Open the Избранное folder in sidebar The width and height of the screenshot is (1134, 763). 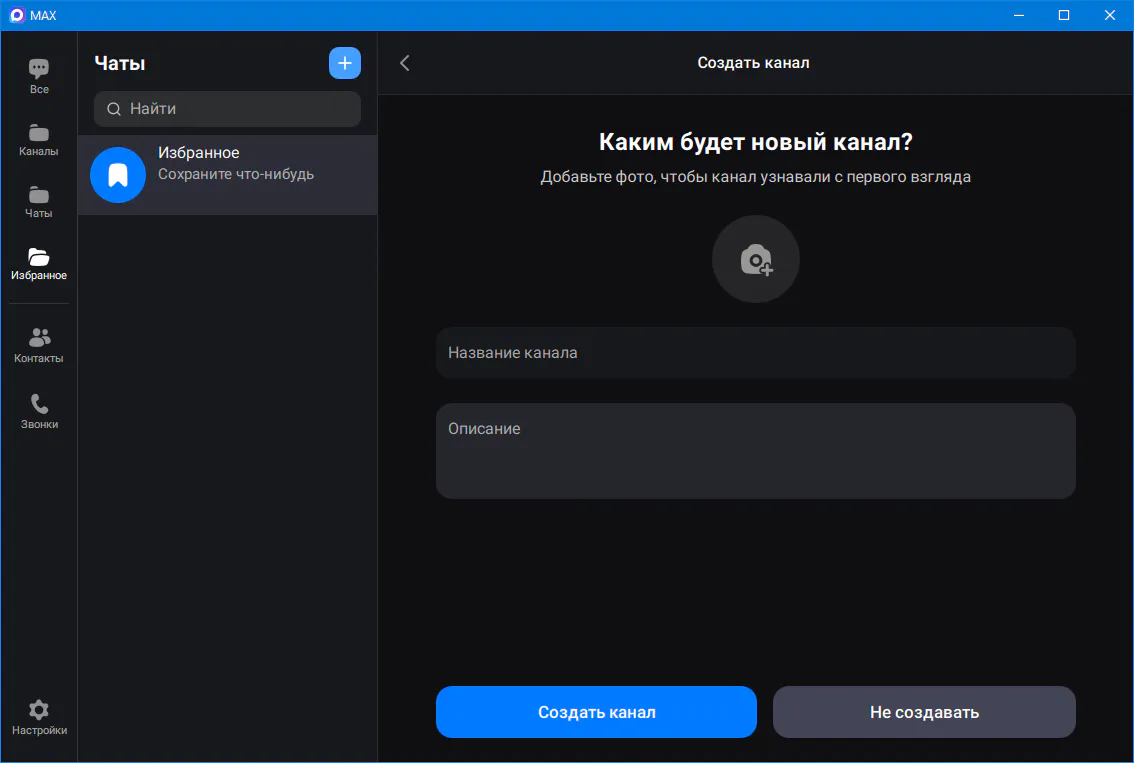click(x=39, y=264)
